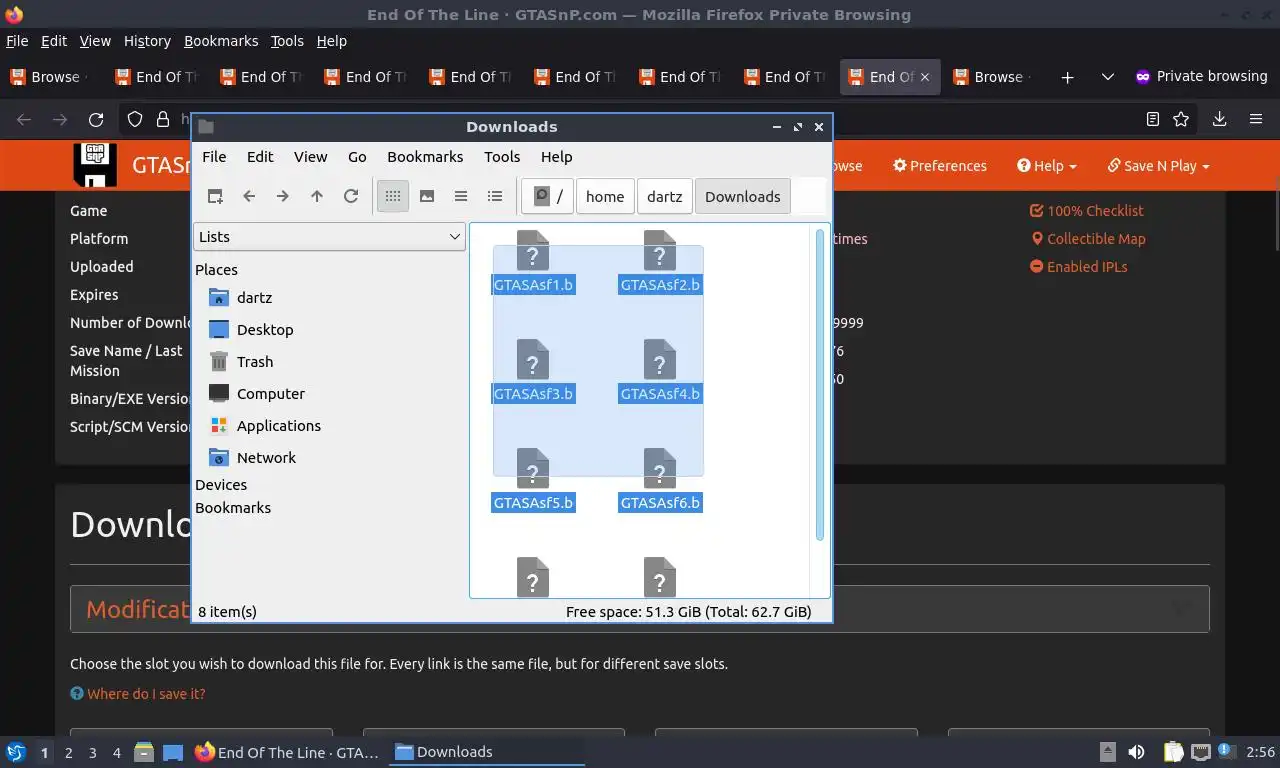Open Preferences on the GTASnP site
This screenshot has width=1280, height=768.
[x=940, y=166]
